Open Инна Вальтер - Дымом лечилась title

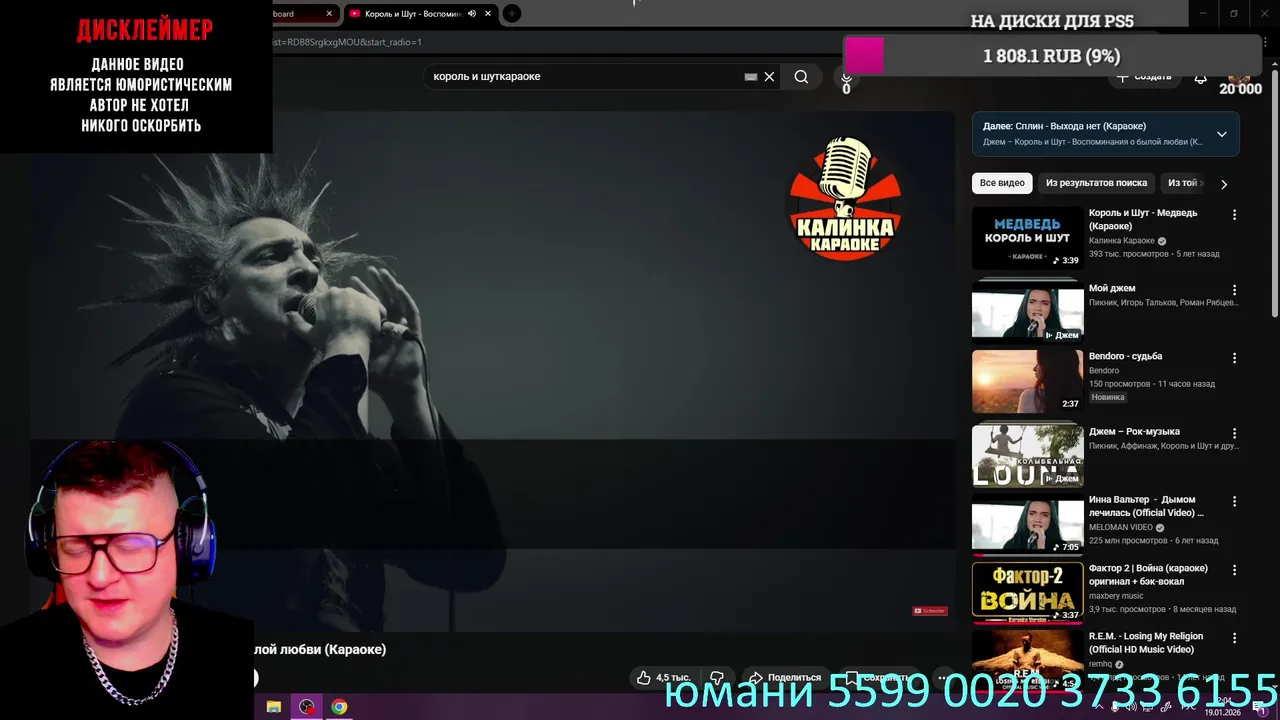tap(1146, 506)
